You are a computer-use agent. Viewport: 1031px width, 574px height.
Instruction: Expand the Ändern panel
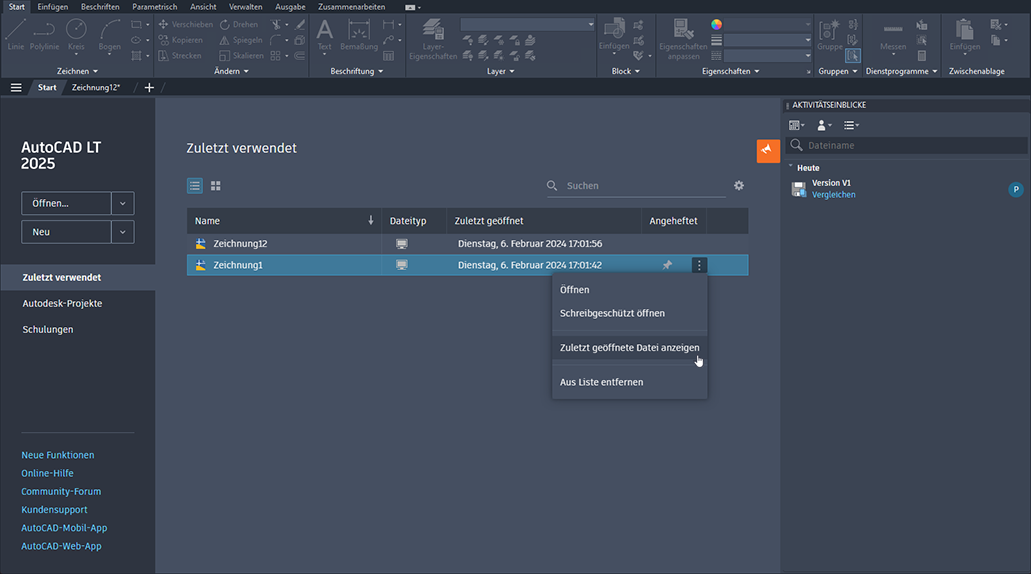231,71
